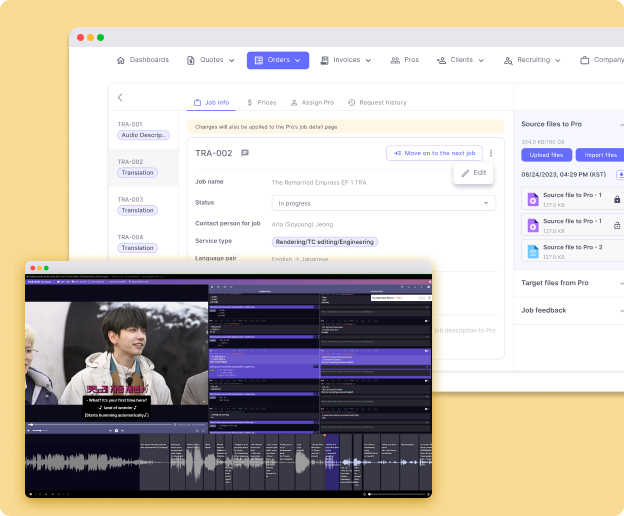Click the Upload files button
Viewport: 624px width, 516px height.
point(544,155)
